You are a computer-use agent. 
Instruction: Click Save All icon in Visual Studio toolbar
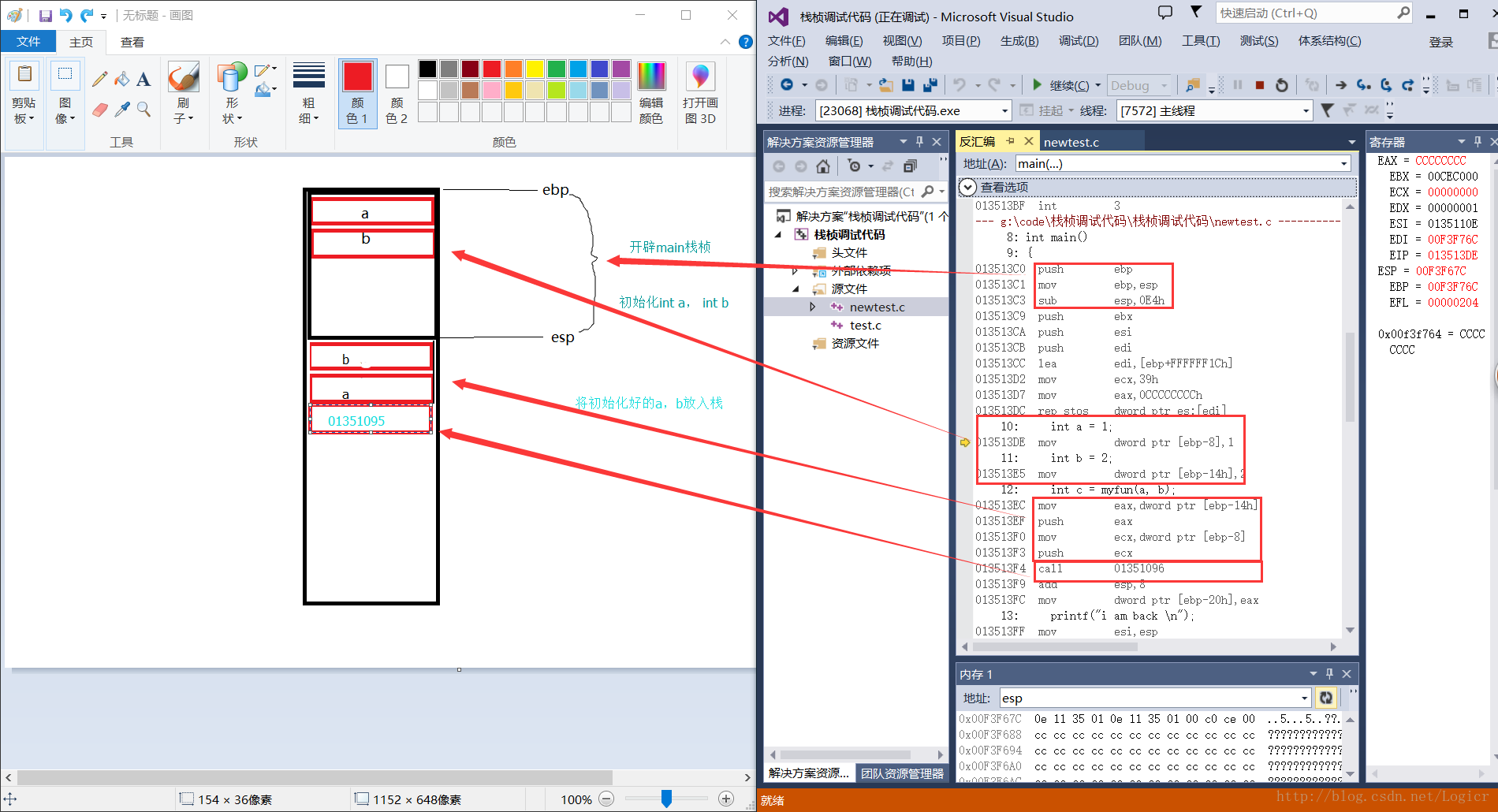pyautogui.click(x=930, y=85)
